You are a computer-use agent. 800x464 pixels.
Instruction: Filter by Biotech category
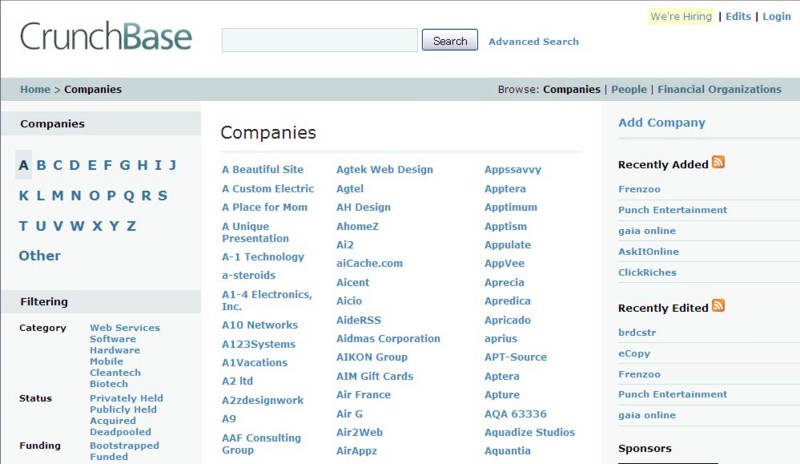tap(109, 384)
